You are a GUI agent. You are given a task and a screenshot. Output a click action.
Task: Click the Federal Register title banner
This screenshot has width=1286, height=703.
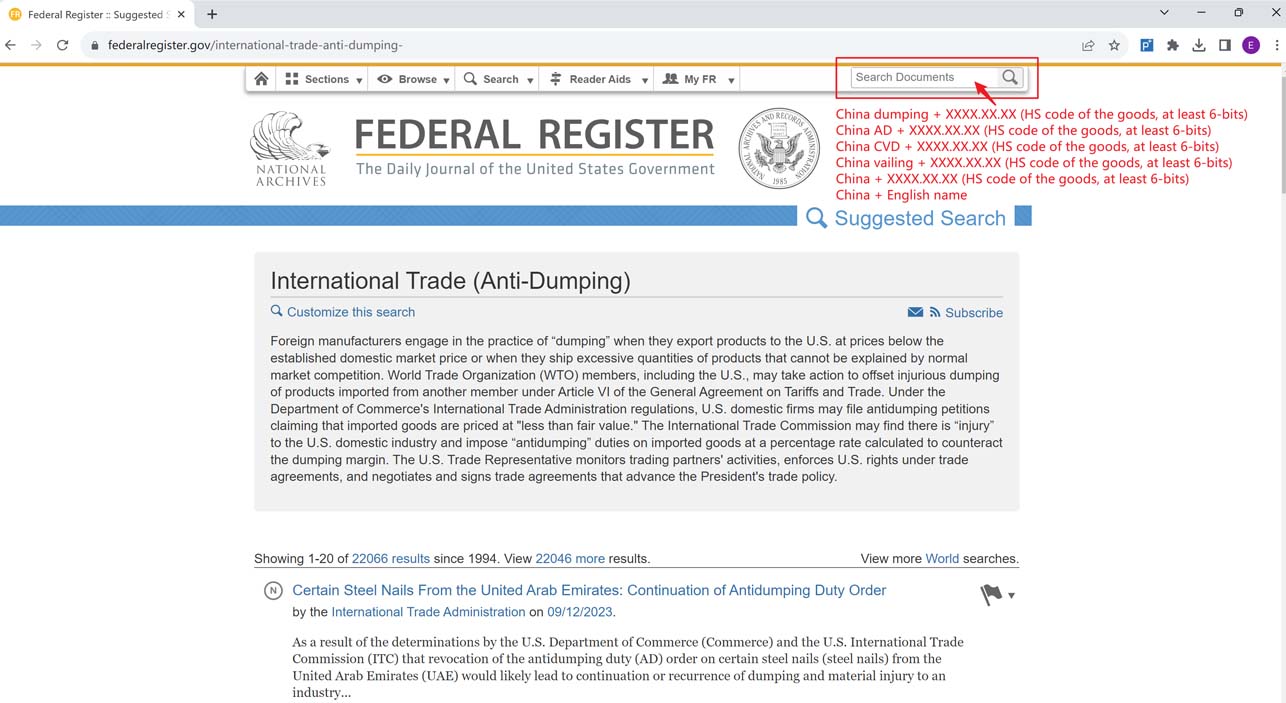(x=535, y=146)
